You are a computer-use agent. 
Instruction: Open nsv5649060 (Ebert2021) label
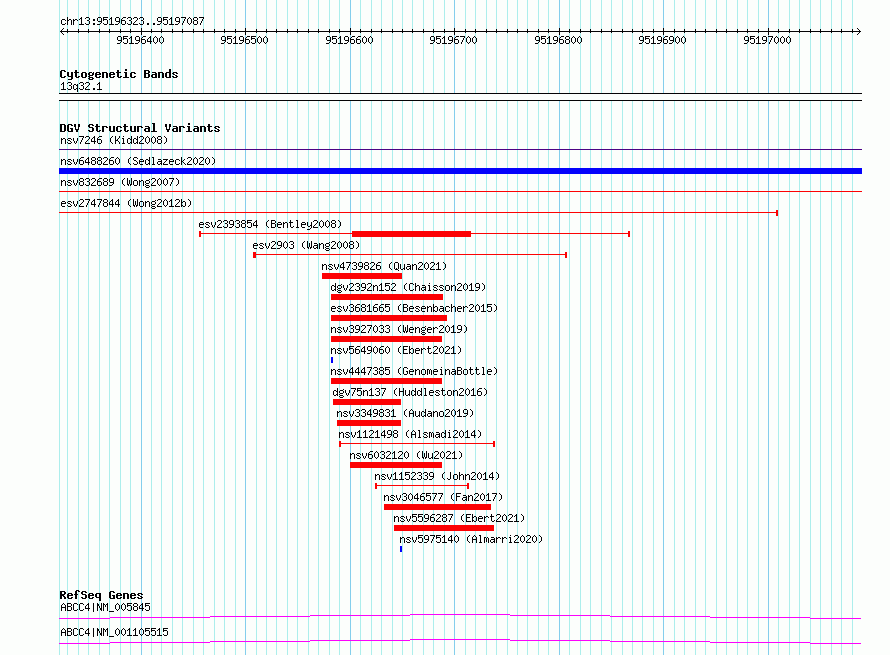(396, 350)
